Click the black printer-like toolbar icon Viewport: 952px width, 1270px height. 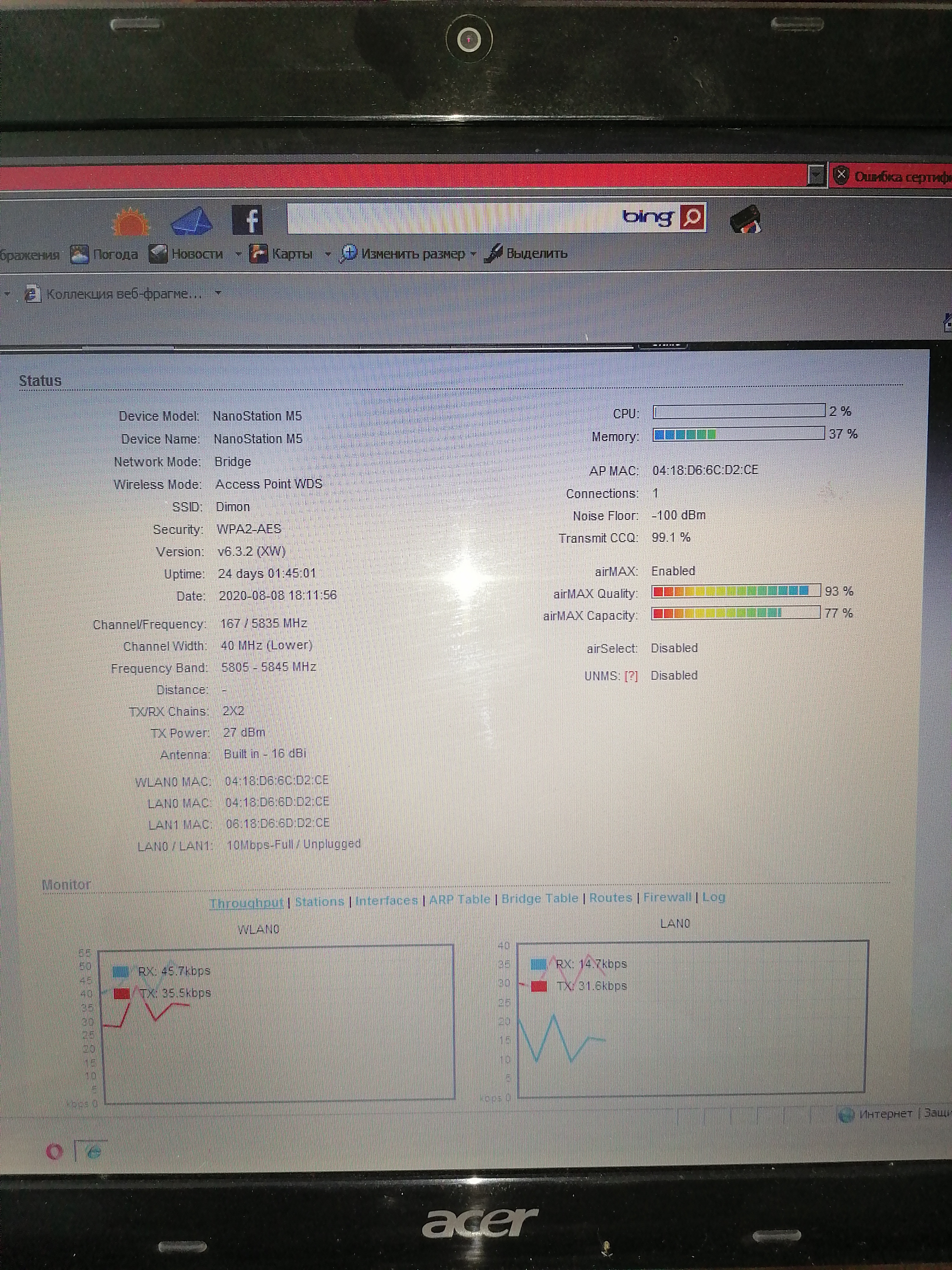tap(745, 219)
